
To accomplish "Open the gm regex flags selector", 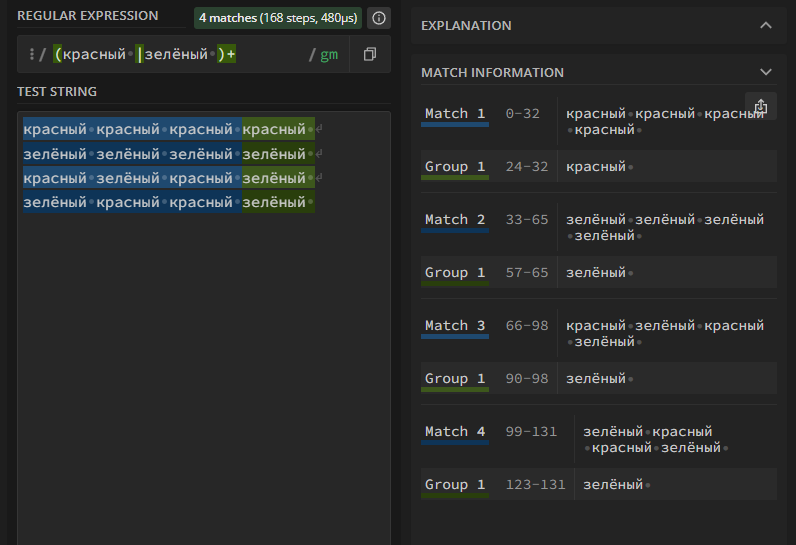I will [x=329, y=55].
